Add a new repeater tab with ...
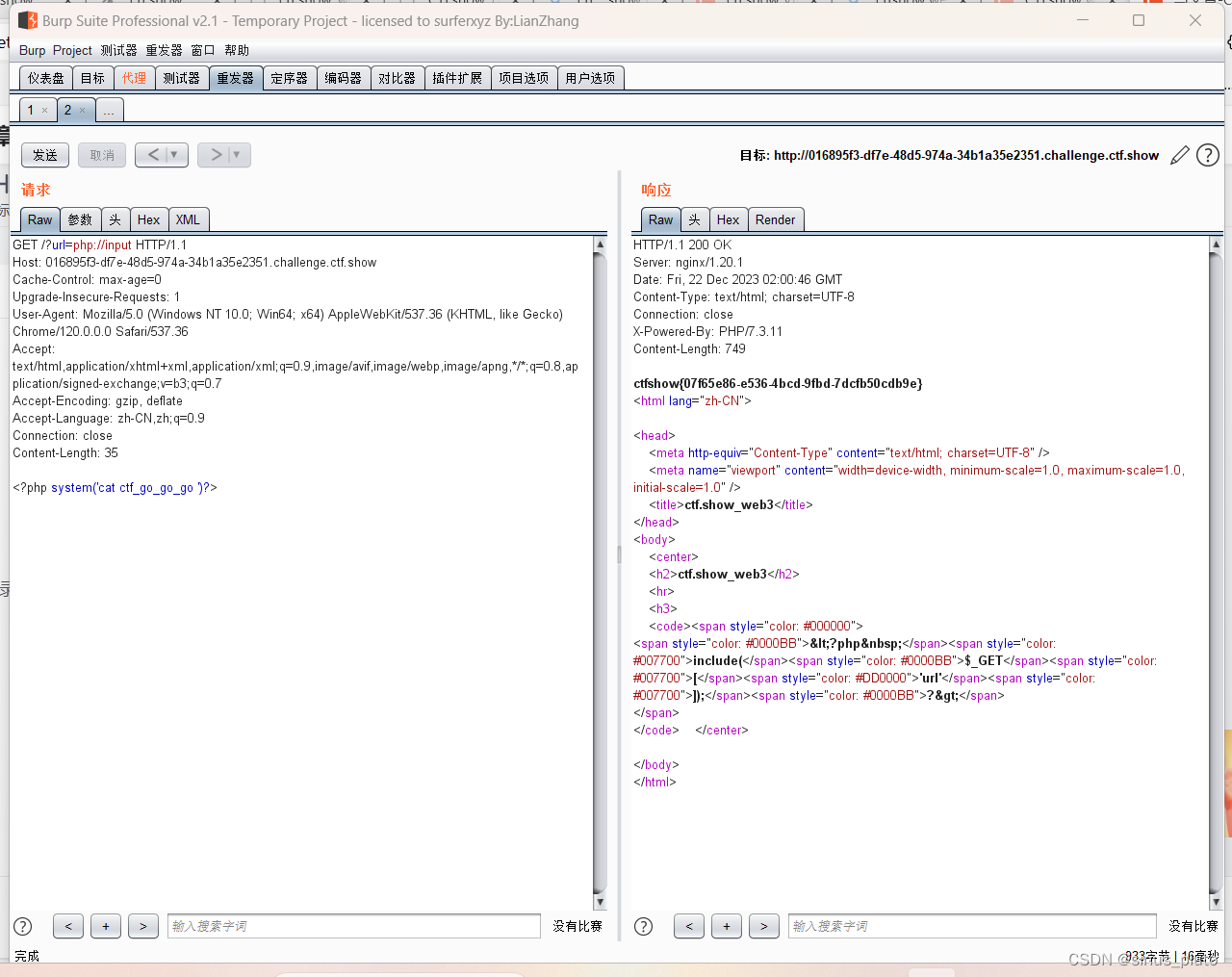1232x977 pixels. [x=109, y=111]
